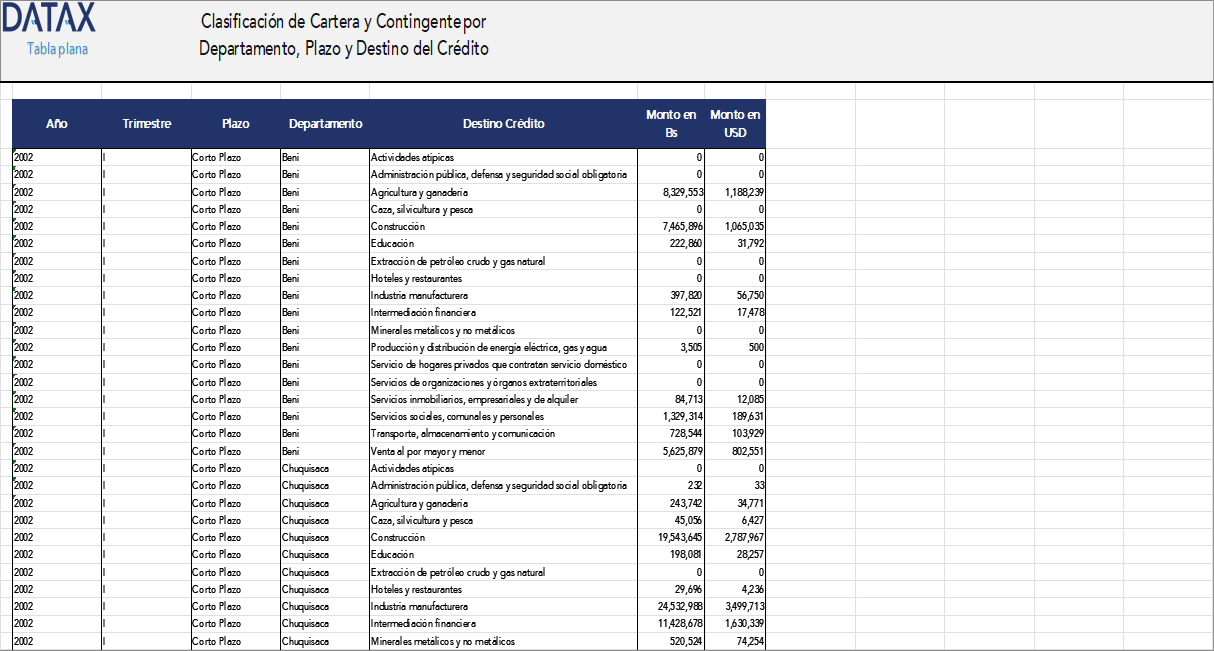Select the Año column header
The width and height of the screenshot is (1214, 651).
click(57, 123)
